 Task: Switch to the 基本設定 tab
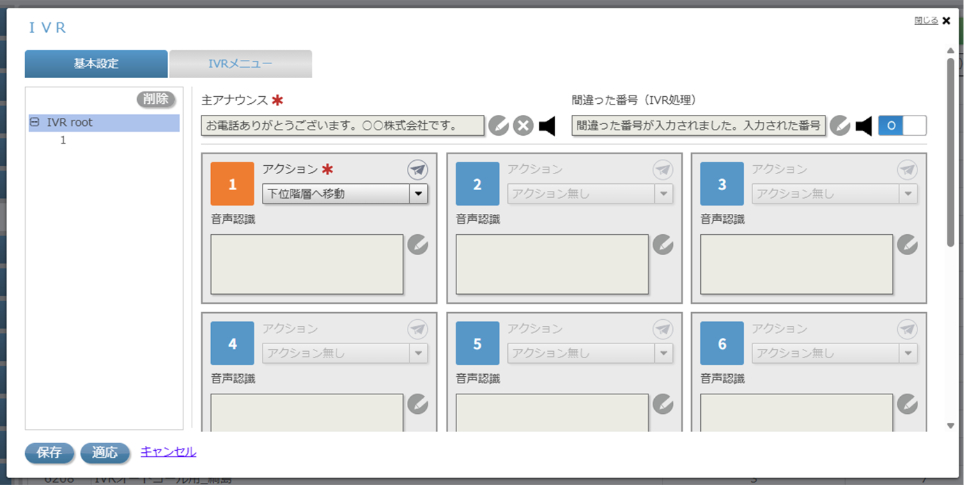coord(96,64)
